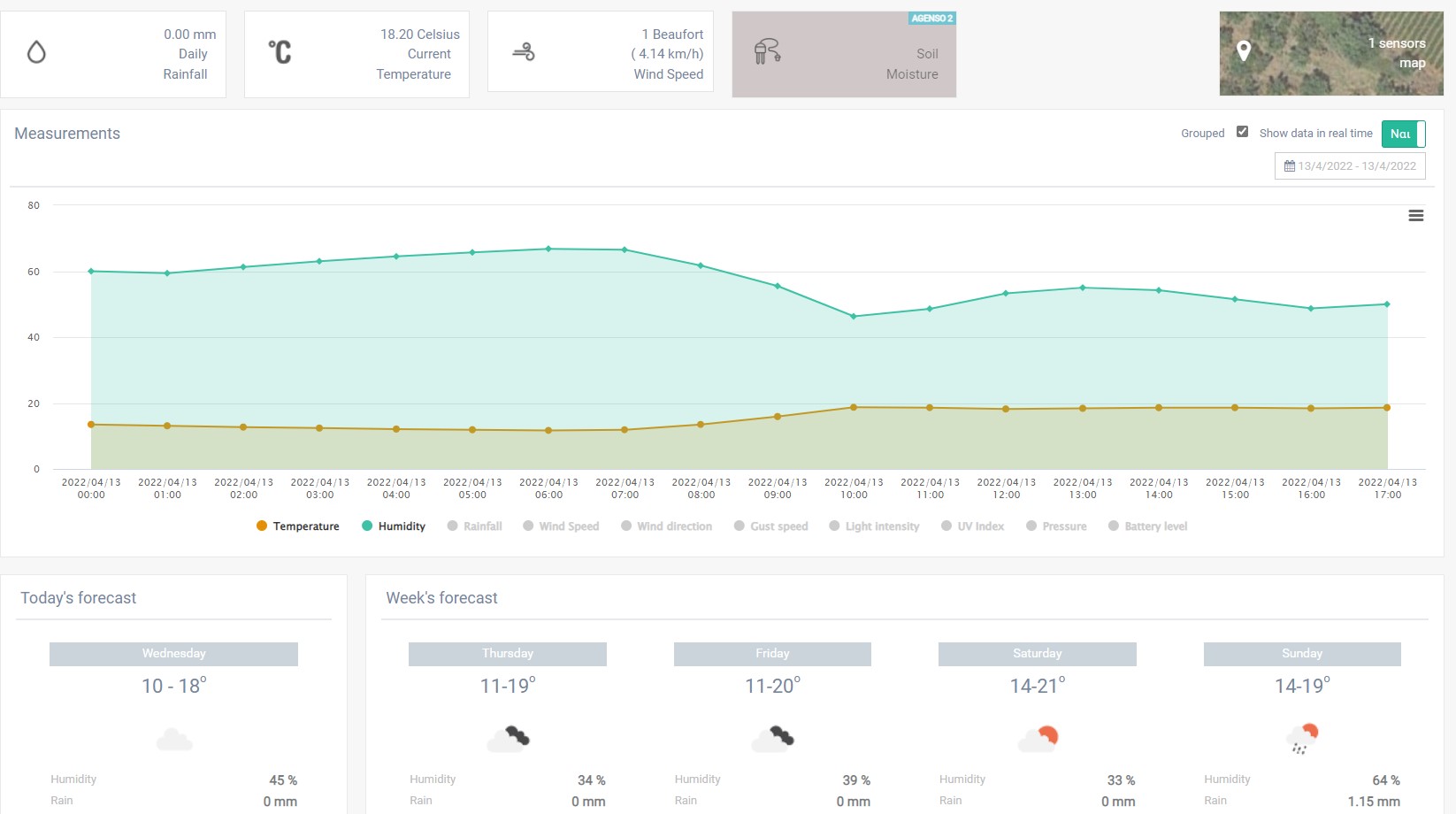Select the Soil Moisture AGENSO 2 card
1456x814 pixels.
click(844, 55)
